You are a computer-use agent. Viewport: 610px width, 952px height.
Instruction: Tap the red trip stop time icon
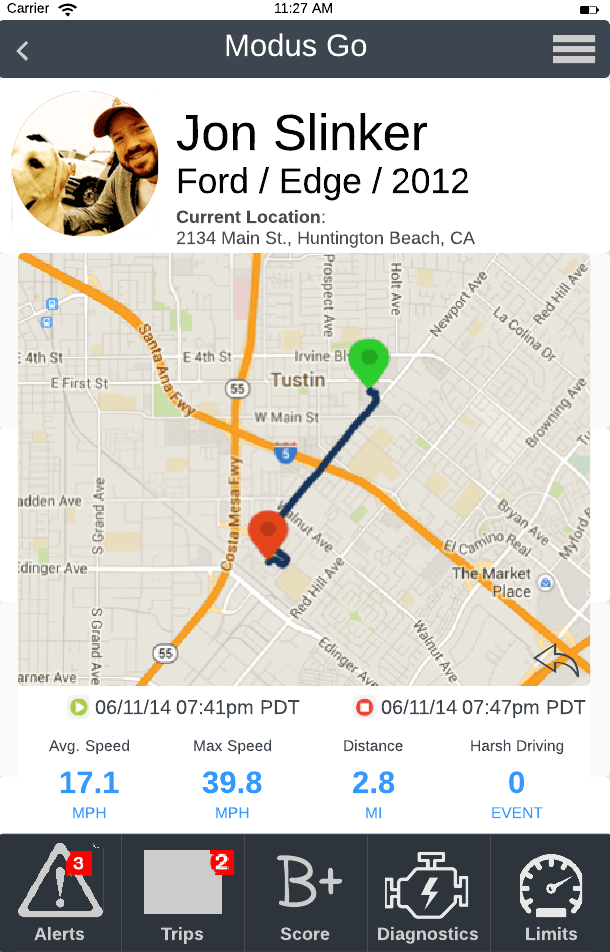(x=364, y=707)
